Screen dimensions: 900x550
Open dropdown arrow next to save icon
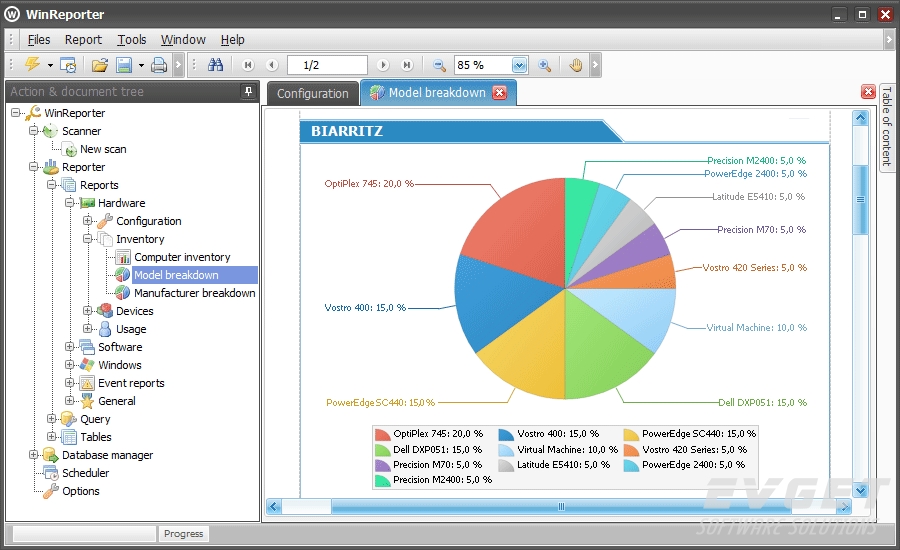click(141, 65)
